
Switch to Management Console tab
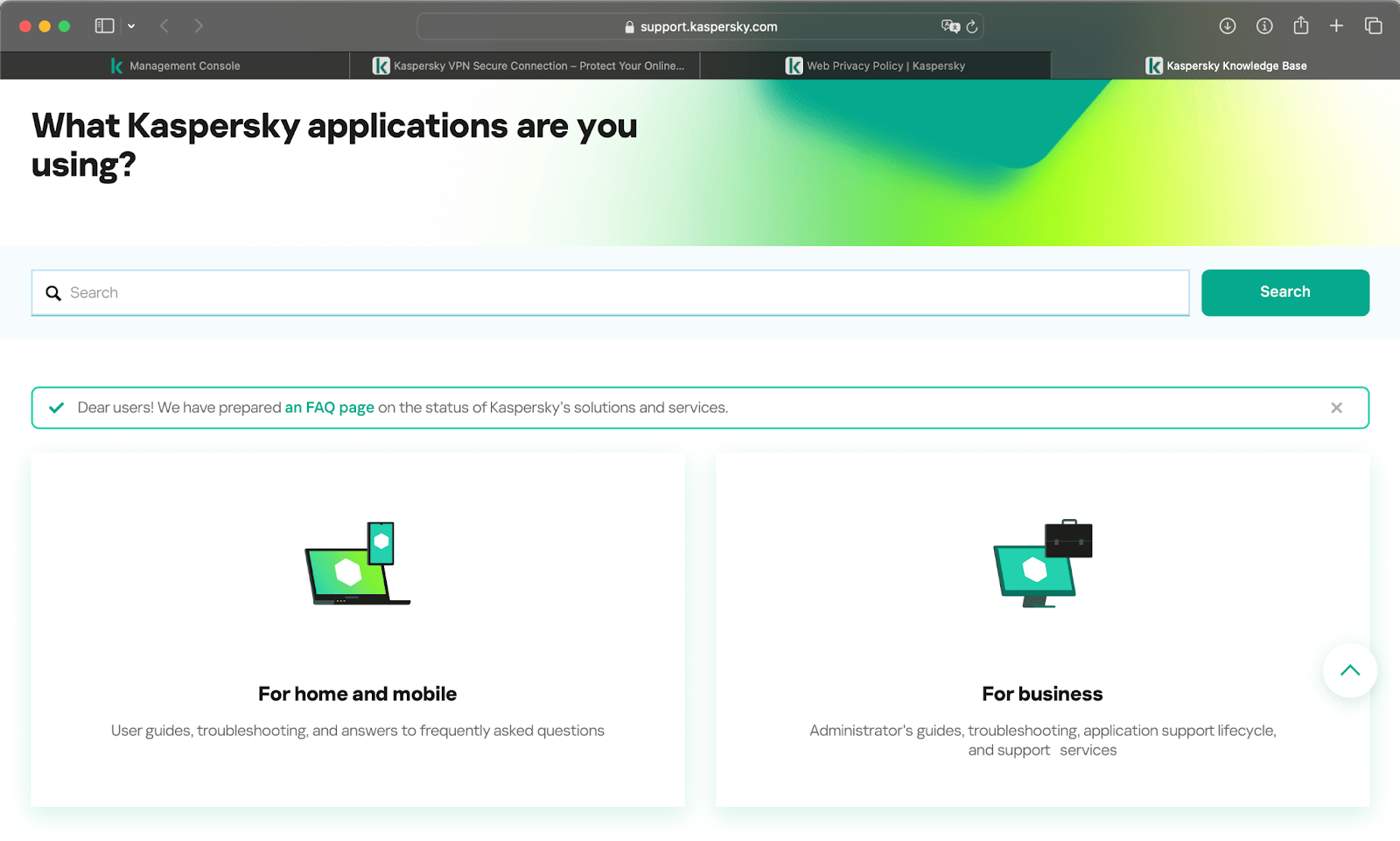tap(175, 66)
